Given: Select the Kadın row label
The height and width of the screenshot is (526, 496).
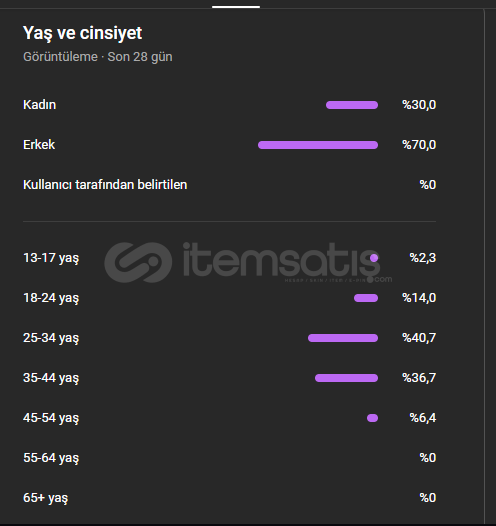Looking at the screenshot, I should click(40, 105).
